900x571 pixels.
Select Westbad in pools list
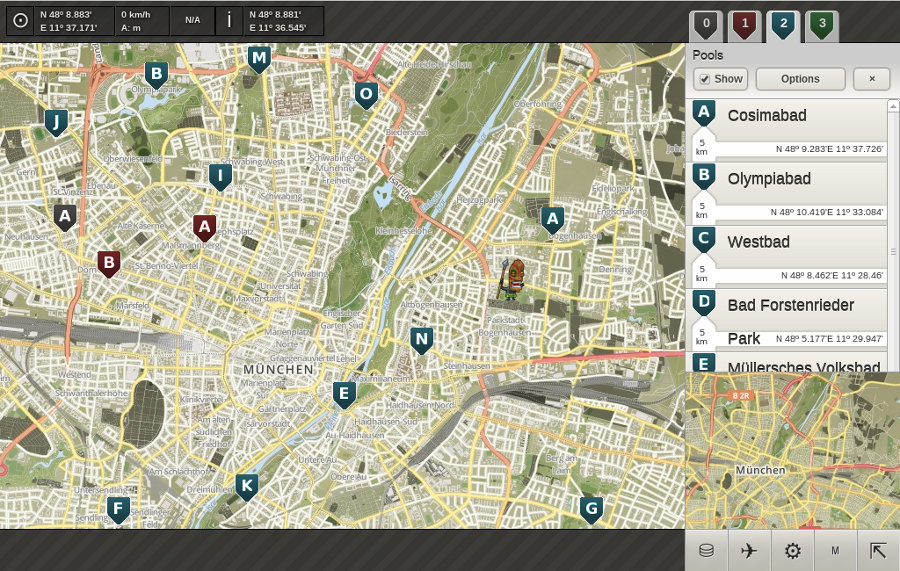[x=787, y=256]
